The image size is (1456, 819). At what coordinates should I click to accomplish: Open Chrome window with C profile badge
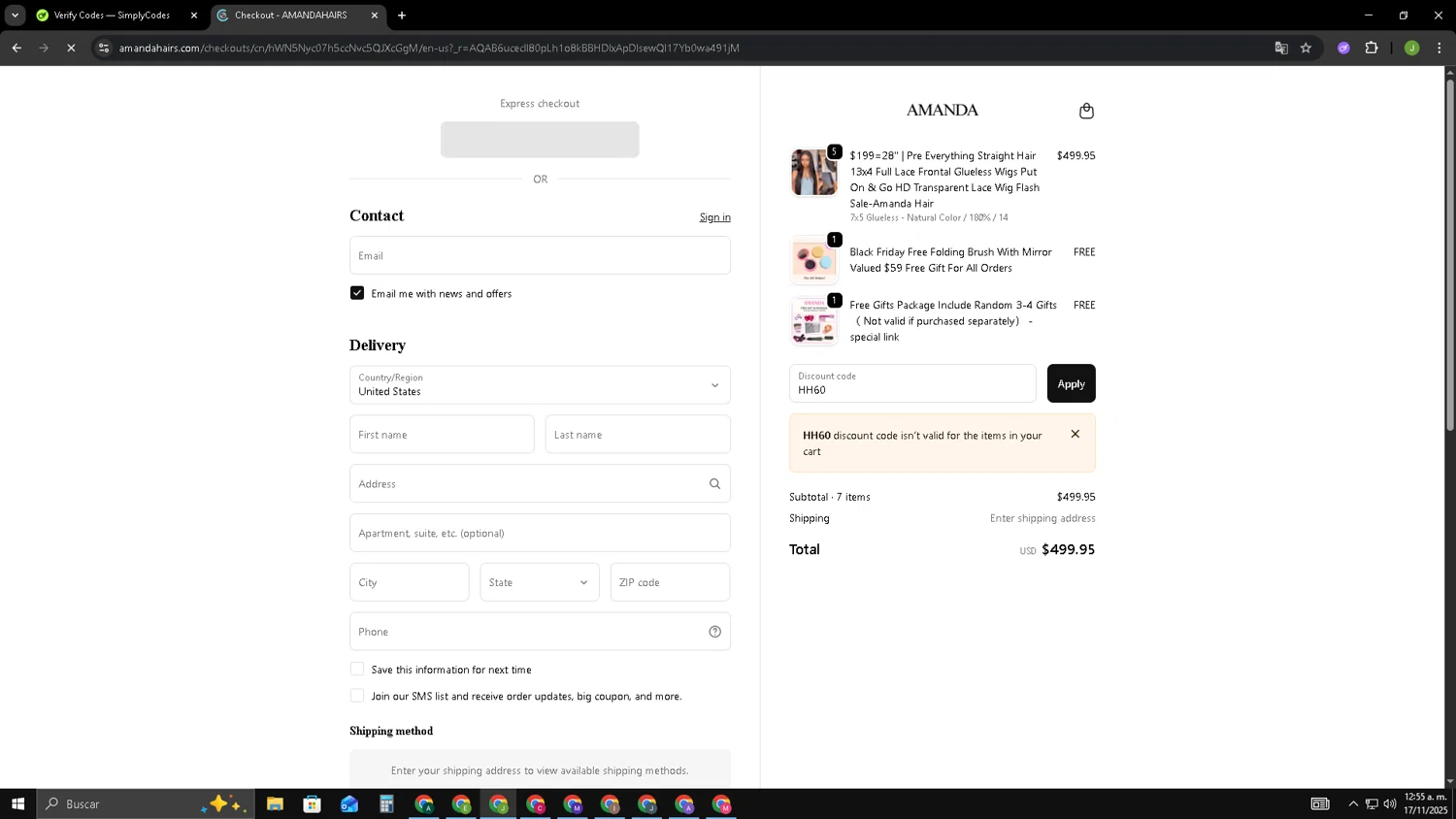pos(536,803)
